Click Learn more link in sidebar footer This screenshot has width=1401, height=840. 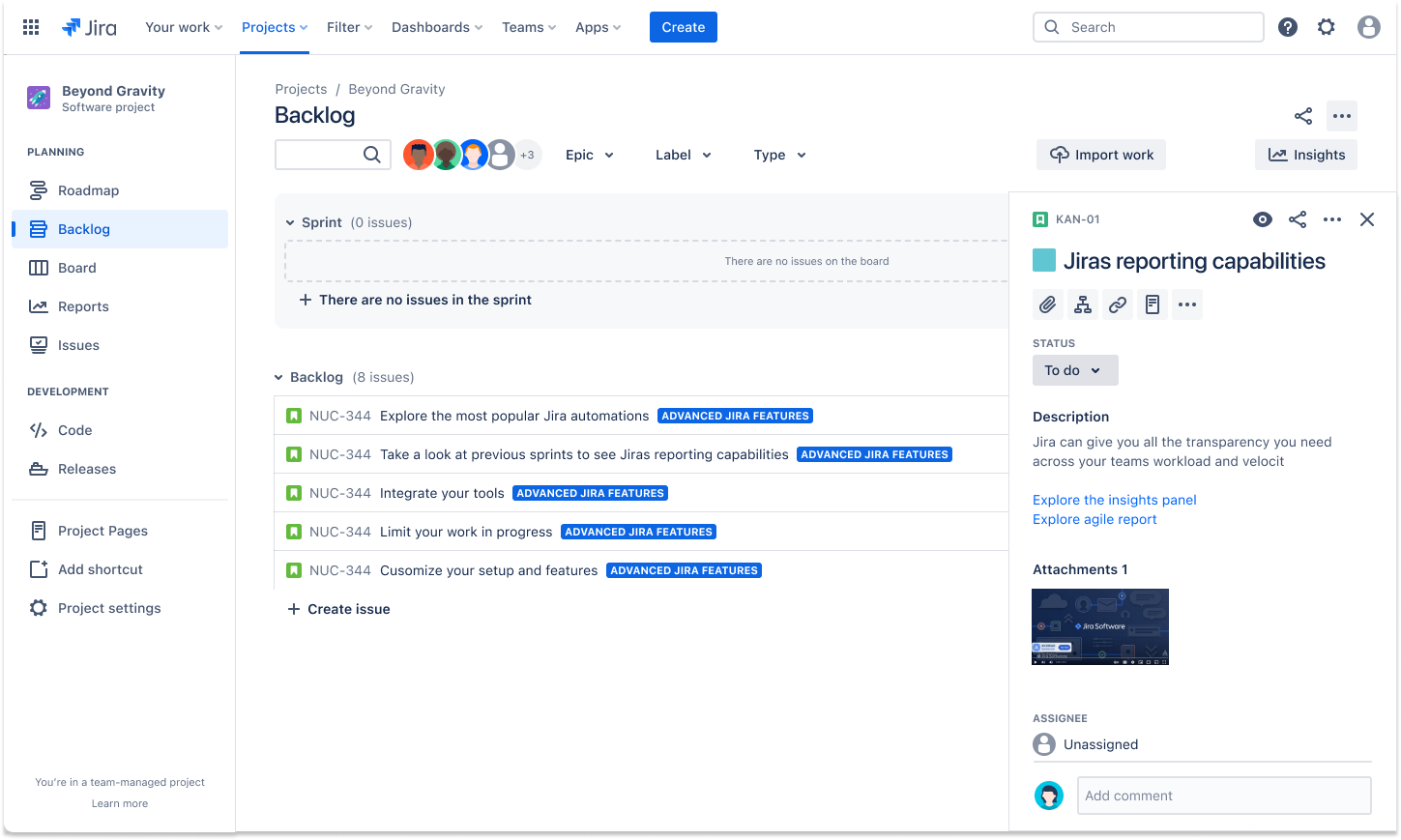tap(120, 803)
